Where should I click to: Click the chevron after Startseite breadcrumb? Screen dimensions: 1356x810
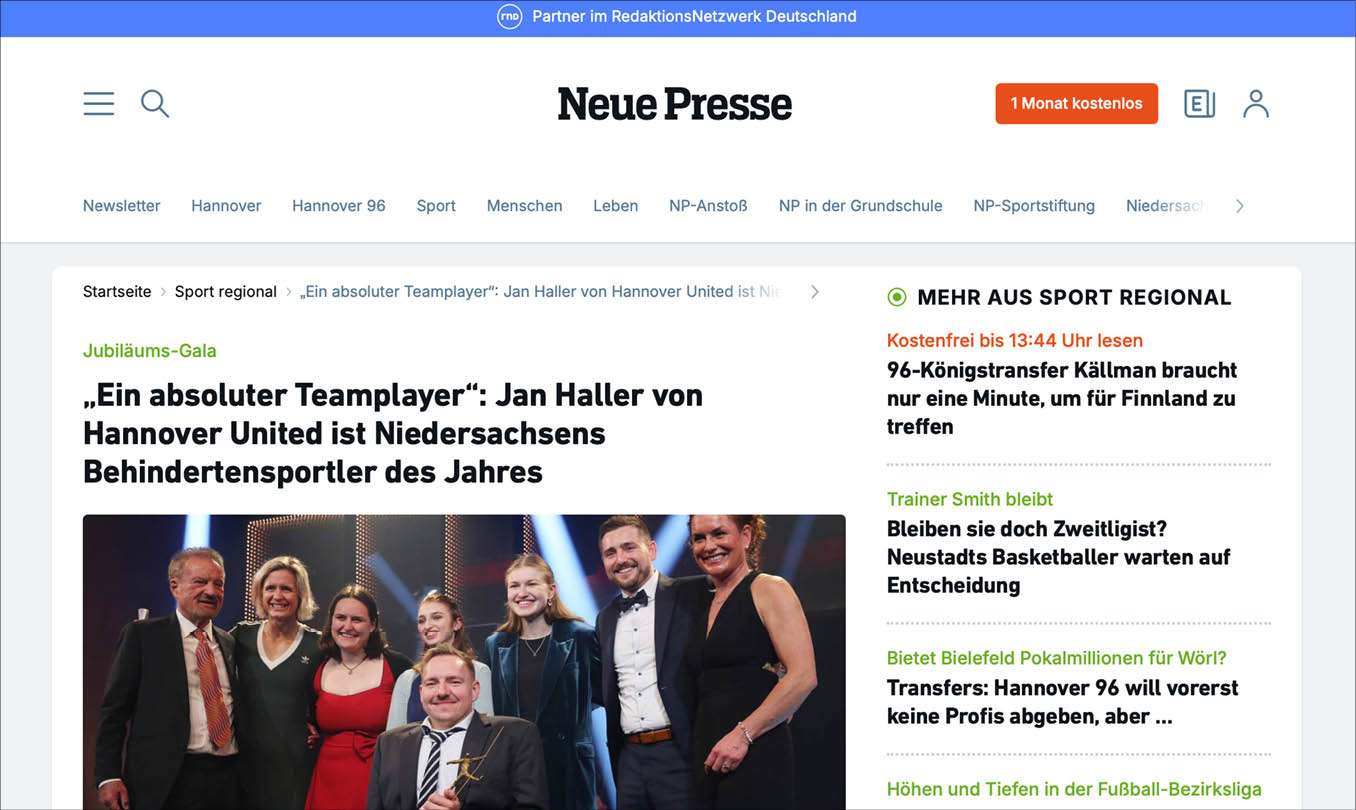163,291
